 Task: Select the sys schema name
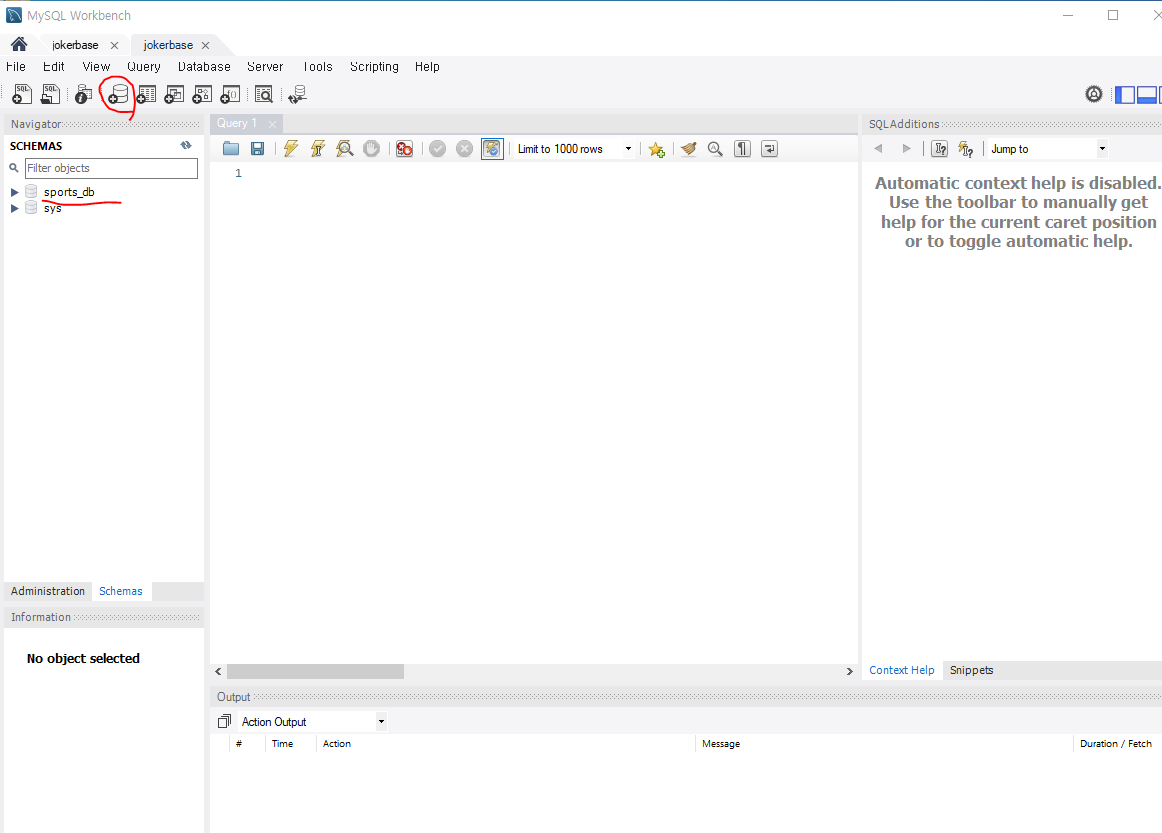53,208
